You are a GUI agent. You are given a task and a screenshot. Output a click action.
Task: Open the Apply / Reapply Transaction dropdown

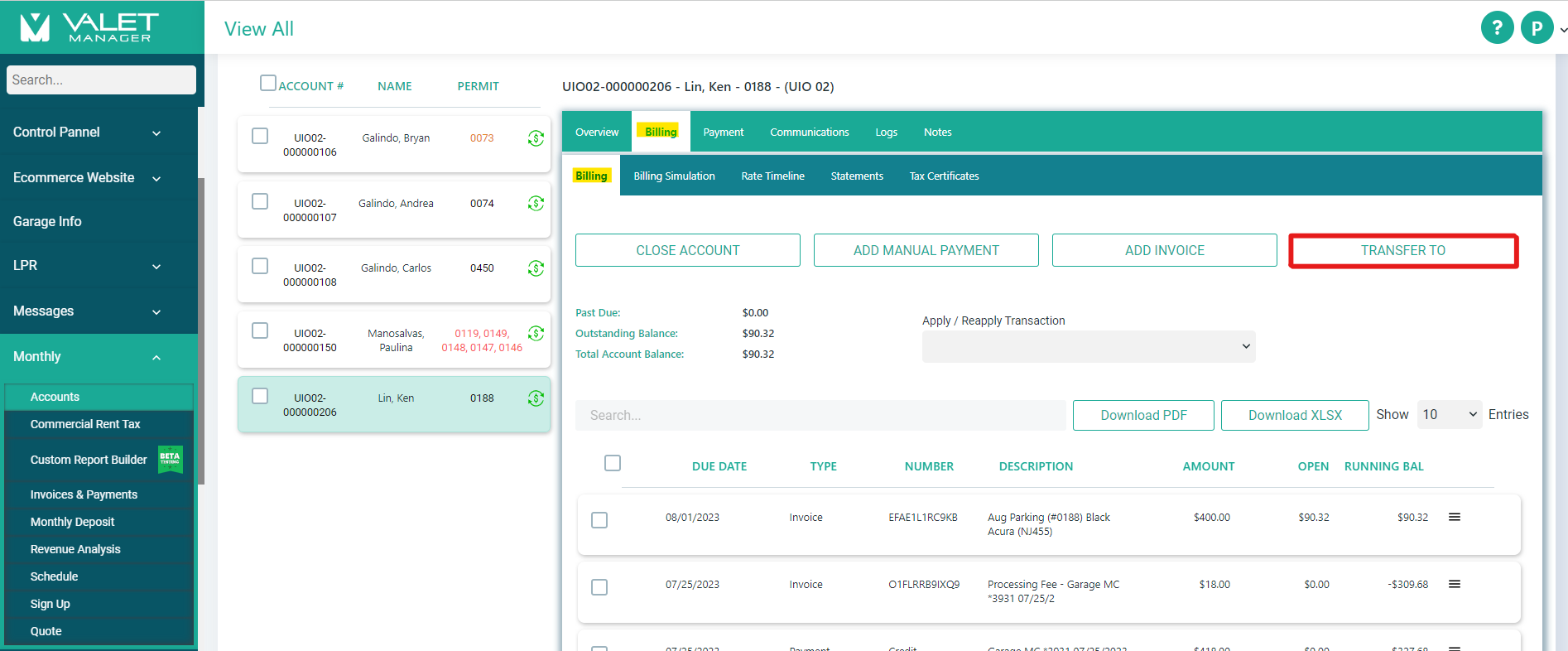1088,346
